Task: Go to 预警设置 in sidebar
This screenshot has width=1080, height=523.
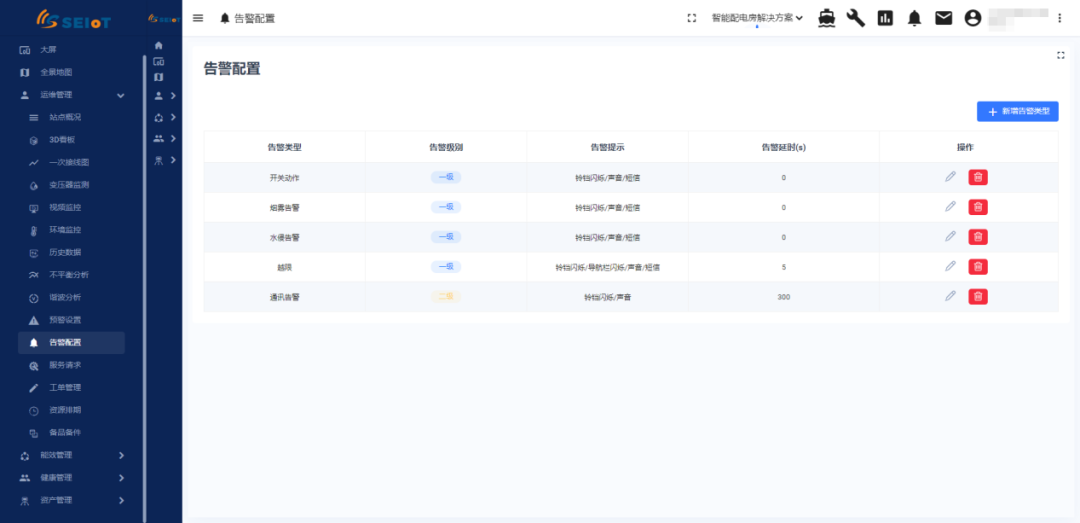Action: pyautogui.click(x=65, y=320)
